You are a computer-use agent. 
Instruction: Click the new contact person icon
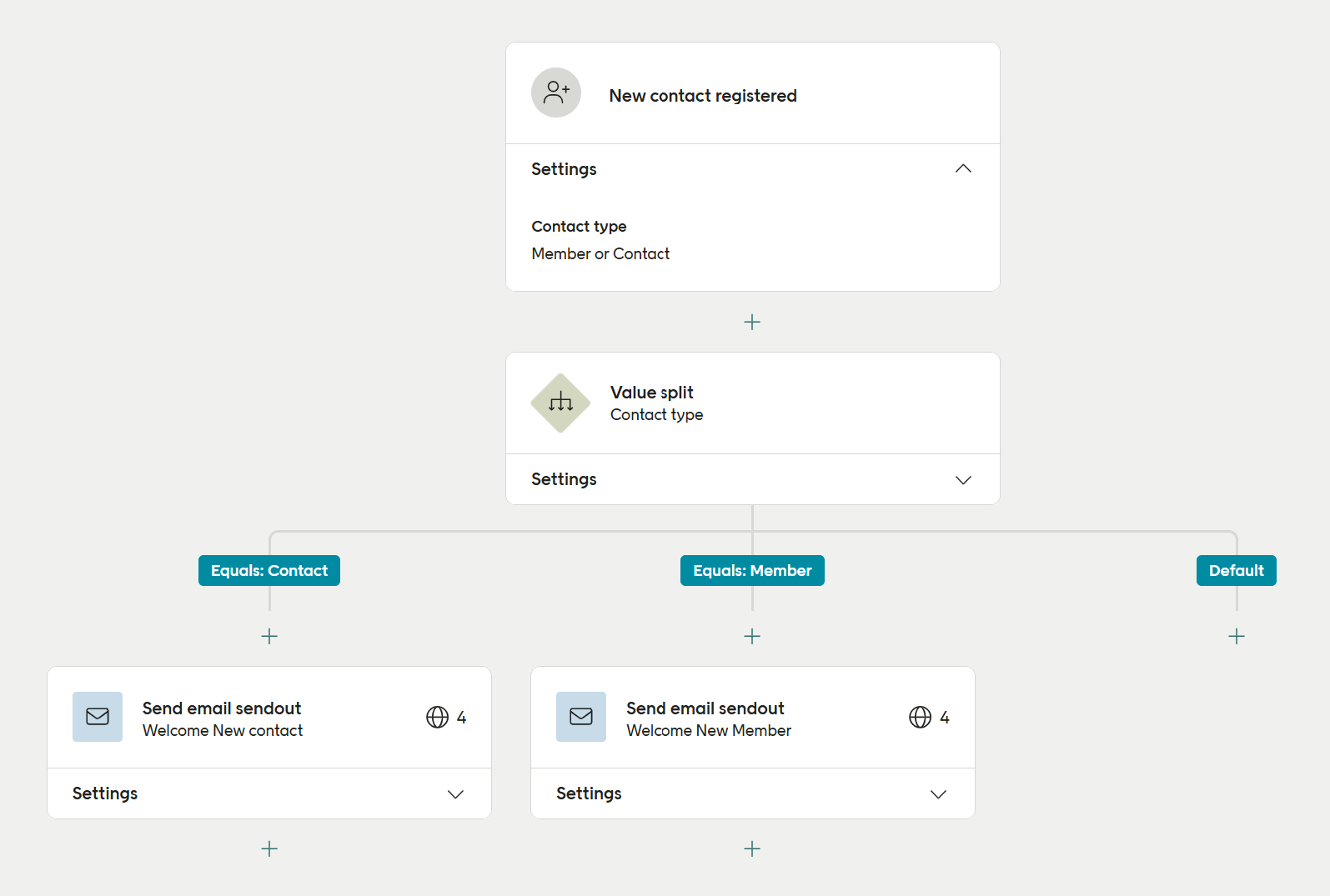556,93
